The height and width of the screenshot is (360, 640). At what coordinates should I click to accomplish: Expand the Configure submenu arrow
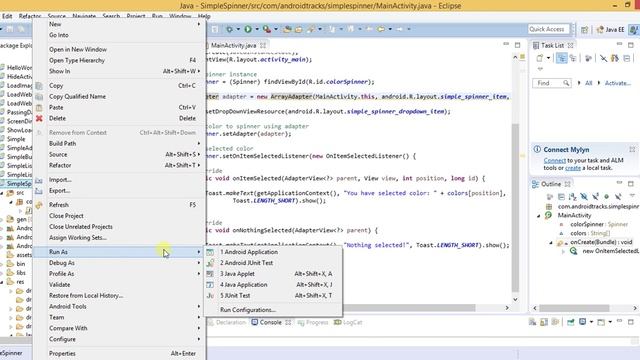click(x=199, y=339)
